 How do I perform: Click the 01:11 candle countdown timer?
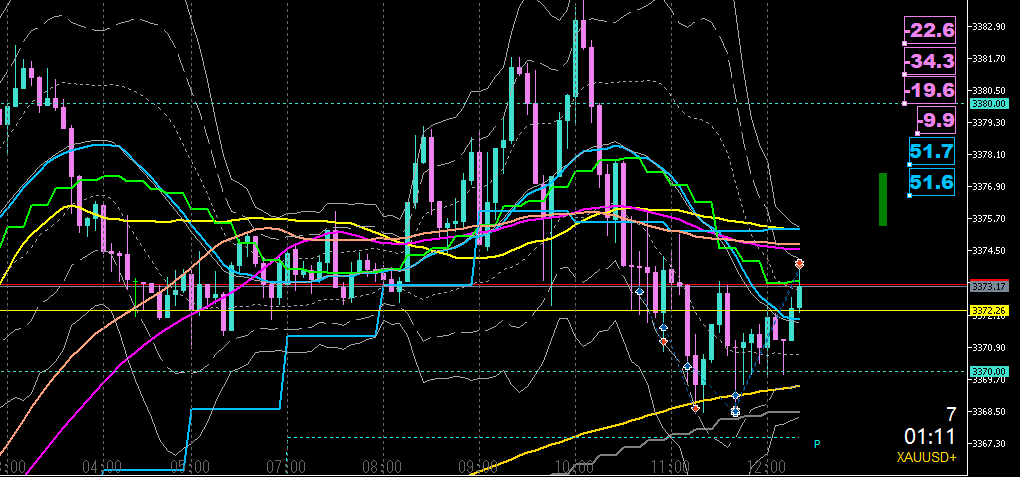[930, 435]
